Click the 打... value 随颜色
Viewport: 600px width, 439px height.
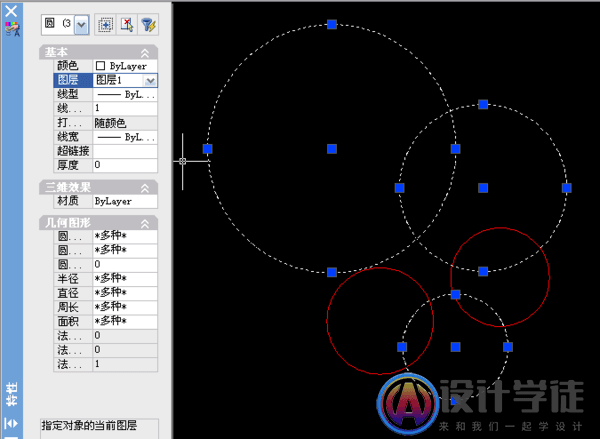(125, 123)
